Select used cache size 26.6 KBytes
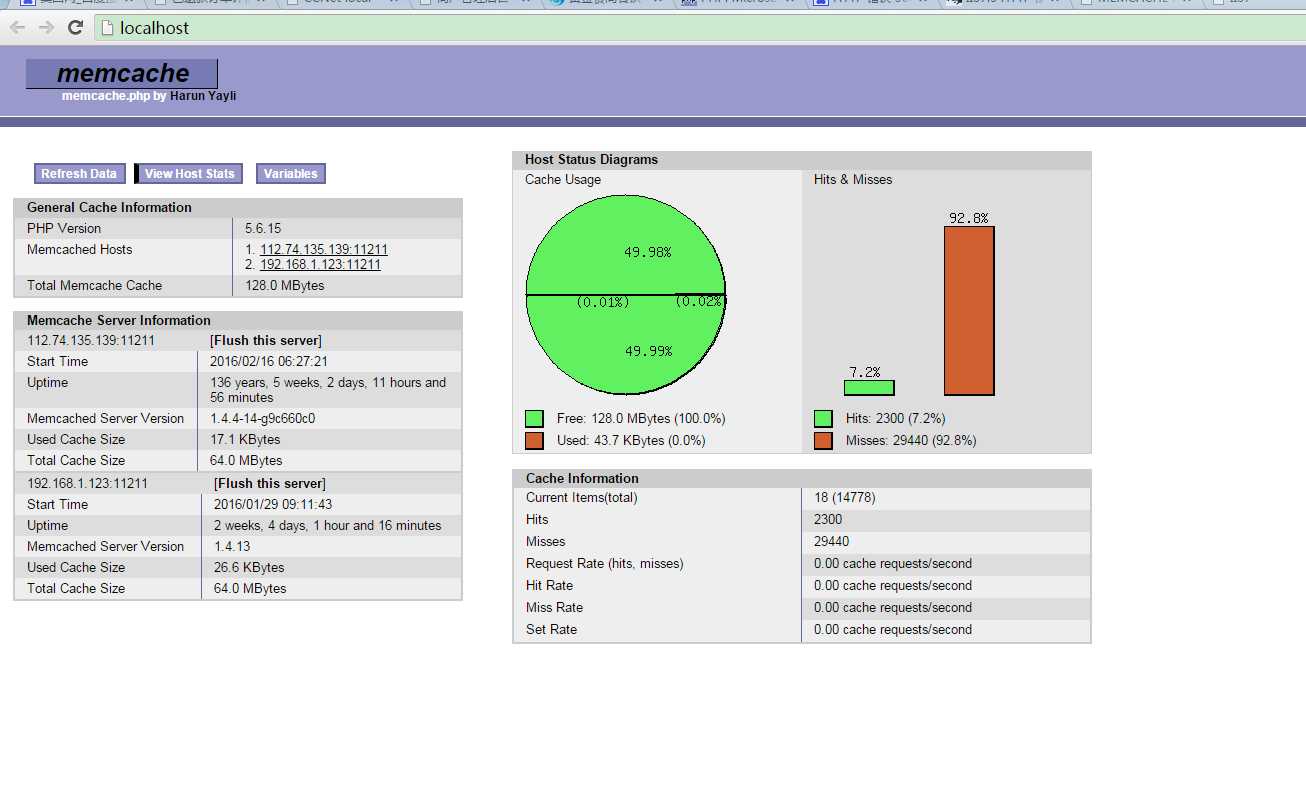 (249, 567)
